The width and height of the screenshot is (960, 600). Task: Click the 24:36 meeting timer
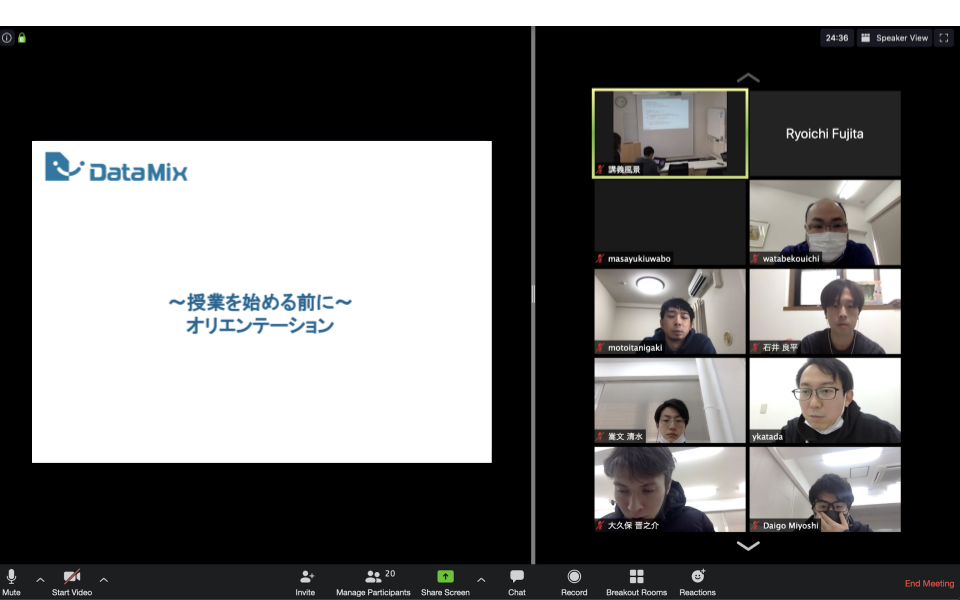[x=836, y=38]
